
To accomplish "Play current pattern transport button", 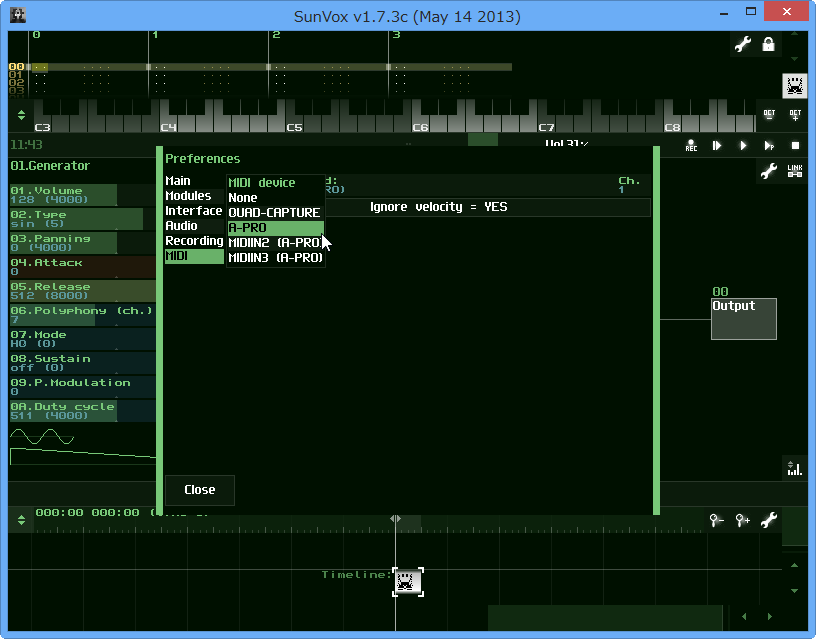I will (769, 146).
